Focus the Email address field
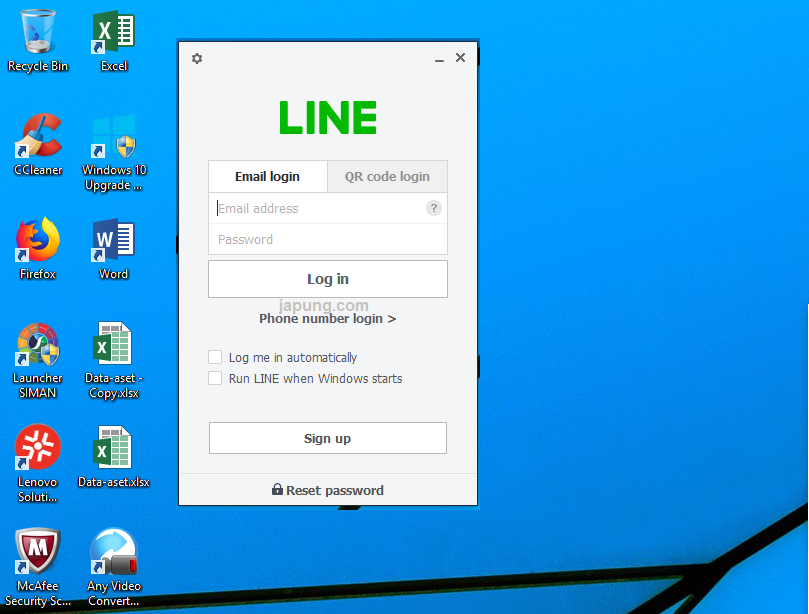809x614 pixels. 328,208
